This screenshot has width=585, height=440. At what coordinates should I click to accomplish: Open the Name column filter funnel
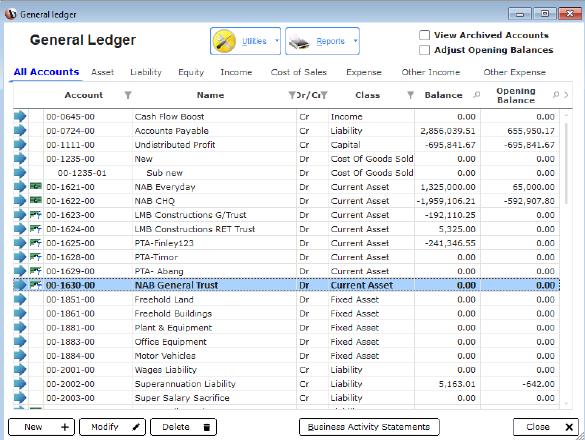click(292, 95)
